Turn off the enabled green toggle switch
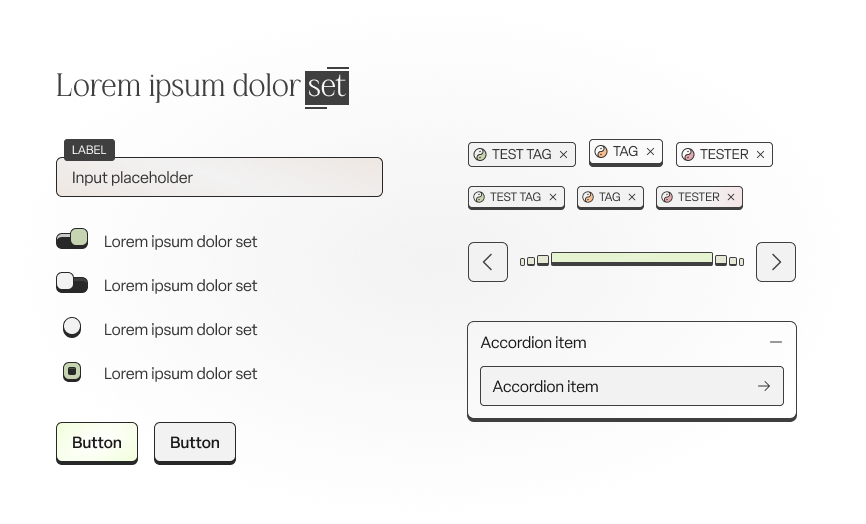Image resolution: width=866 pixels, height=524 pixels. tap(72, 239)
